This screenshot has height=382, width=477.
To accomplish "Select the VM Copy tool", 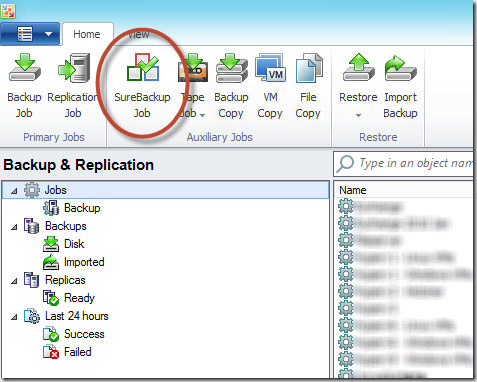I will click(270, 68).
